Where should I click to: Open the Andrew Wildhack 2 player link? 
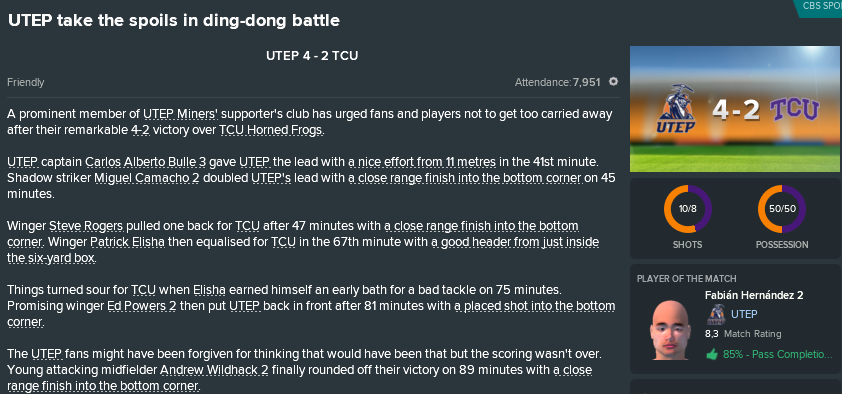(x=214, y=370)
